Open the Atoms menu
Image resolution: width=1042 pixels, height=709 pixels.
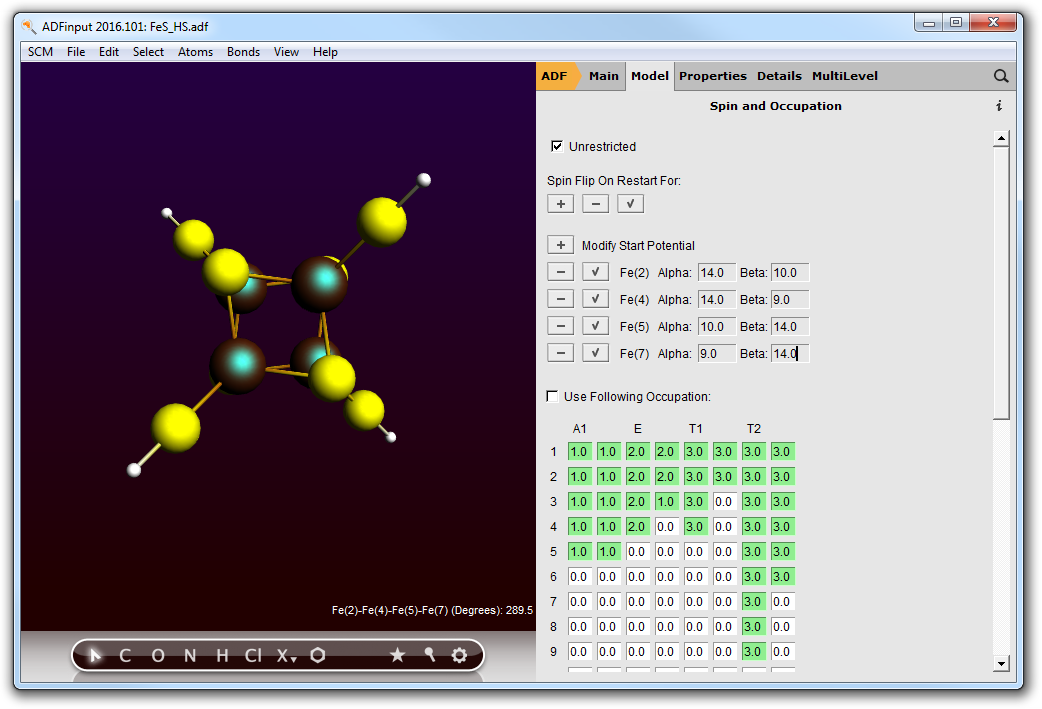coord(195,52)
